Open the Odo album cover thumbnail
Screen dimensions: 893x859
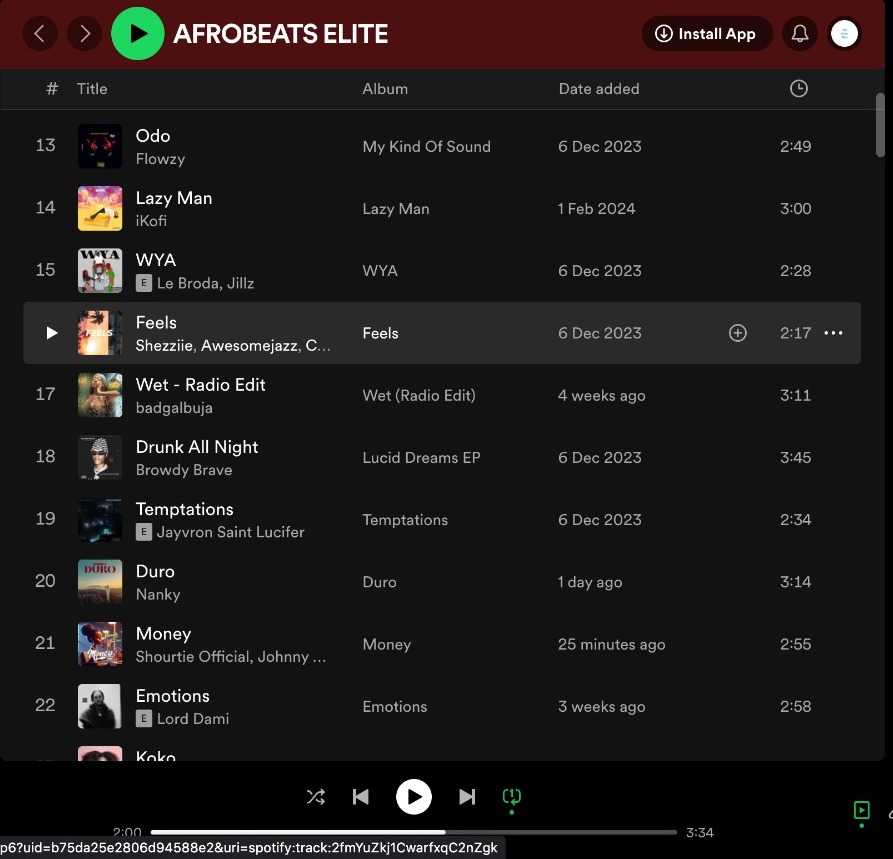point(100,146)
